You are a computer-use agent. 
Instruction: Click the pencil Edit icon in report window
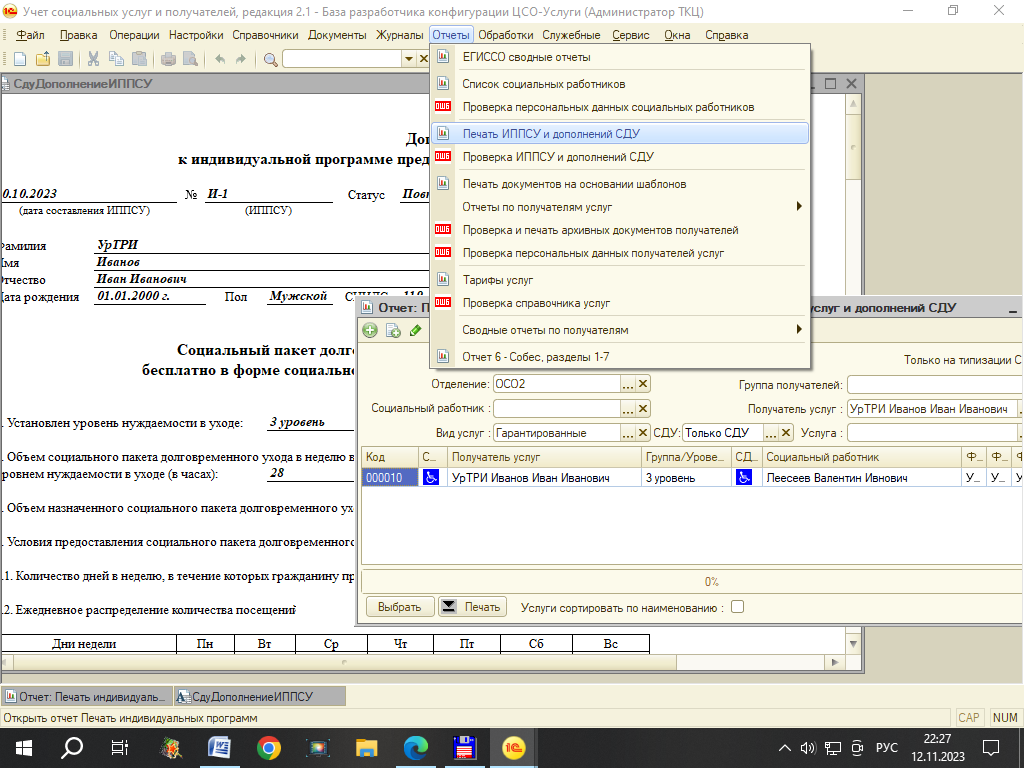416,331
